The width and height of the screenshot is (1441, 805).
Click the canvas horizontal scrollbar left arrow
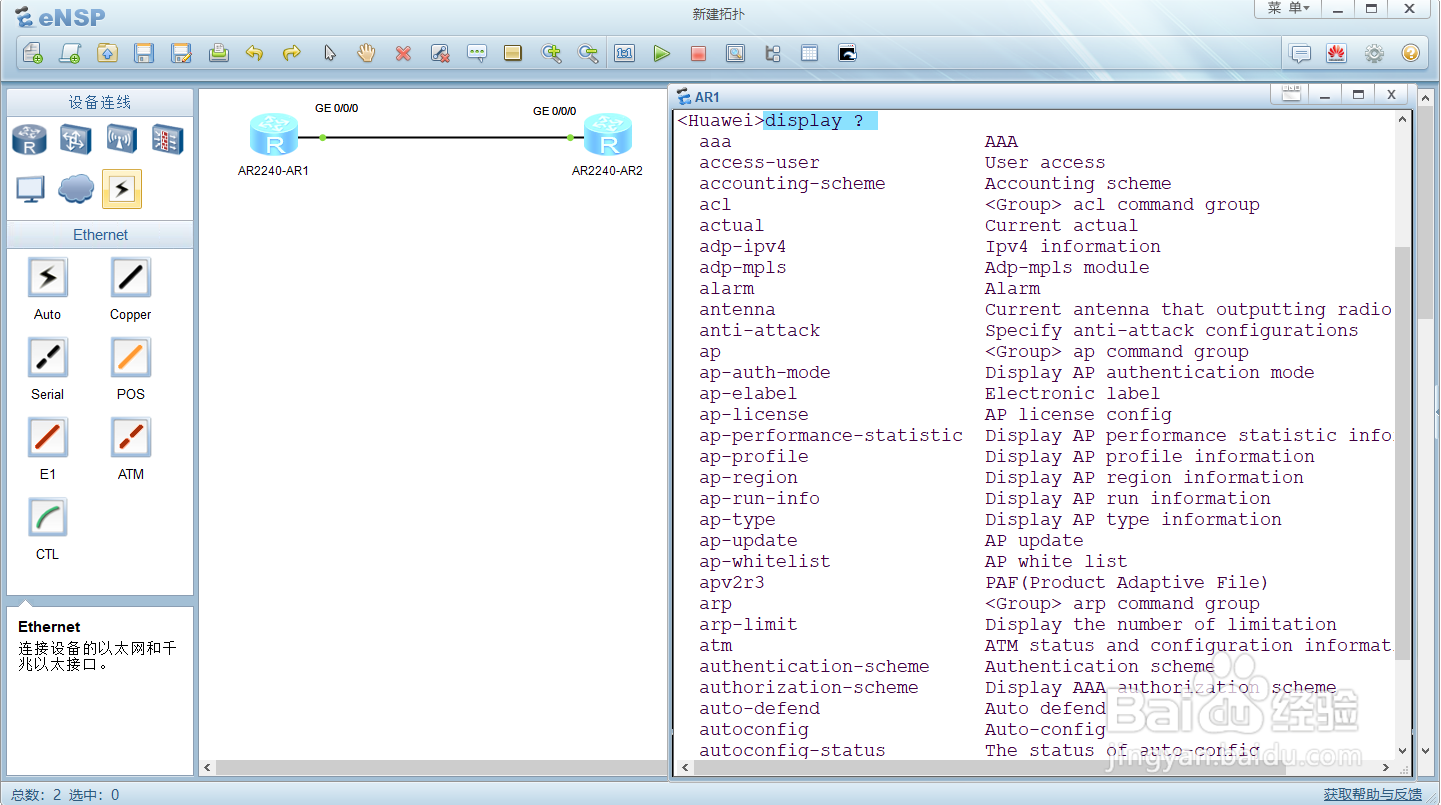coord(208,767)
